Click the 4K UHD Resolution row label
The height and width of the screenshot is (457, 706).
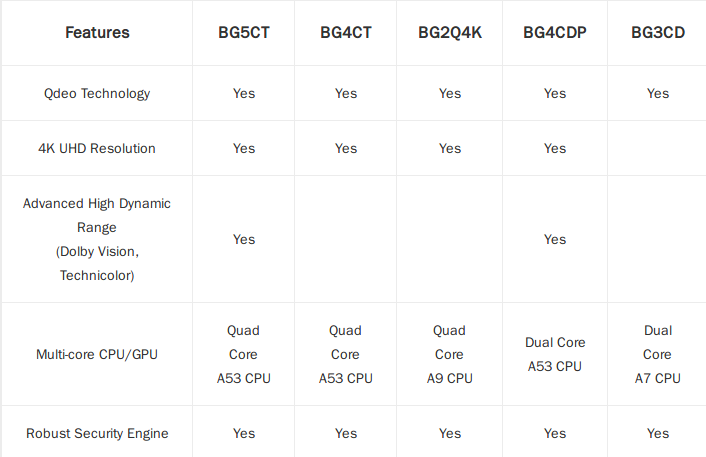[97, 148]
